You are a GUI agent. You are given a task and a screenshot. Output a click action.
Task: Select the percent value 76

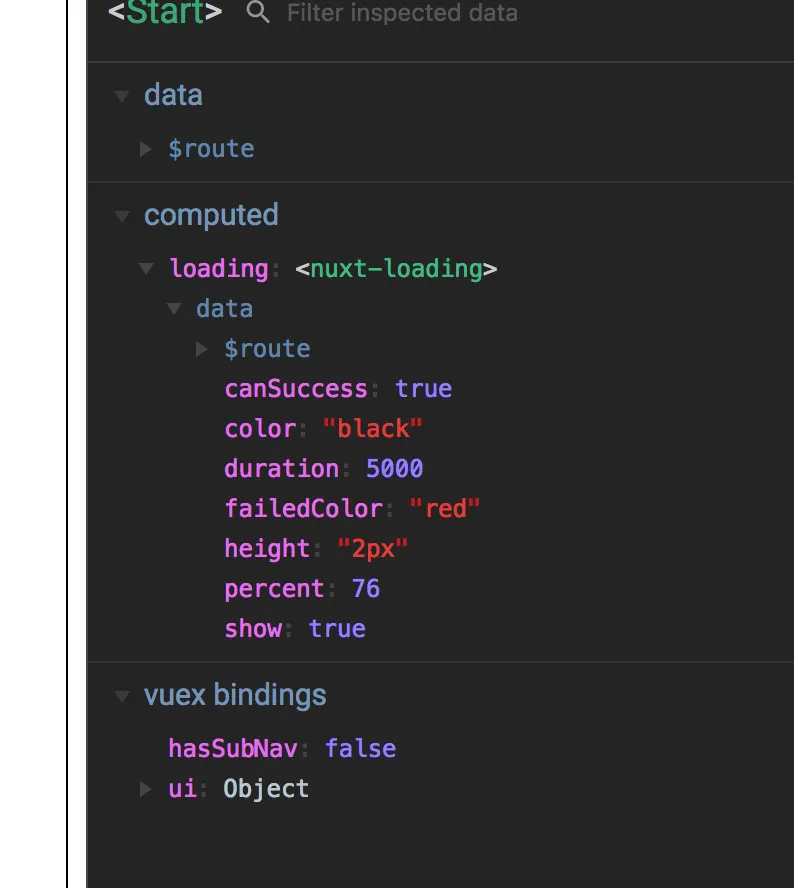point(365,589)
